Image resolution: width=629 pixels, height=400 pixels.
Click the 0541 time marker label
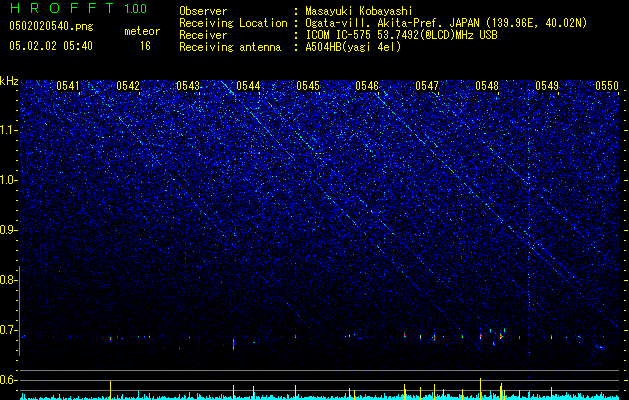coord(68,86)
